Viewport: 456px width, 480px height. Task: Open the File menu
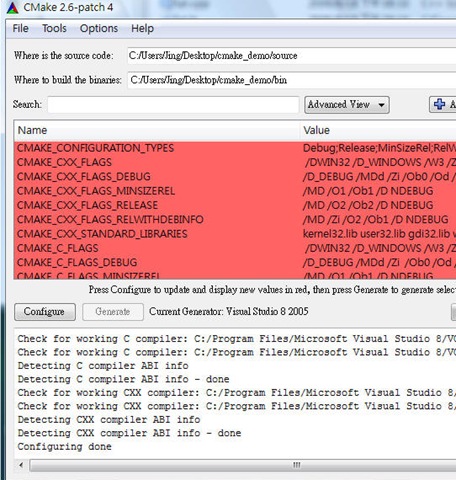pyautogui.click(x=20, y=28)
